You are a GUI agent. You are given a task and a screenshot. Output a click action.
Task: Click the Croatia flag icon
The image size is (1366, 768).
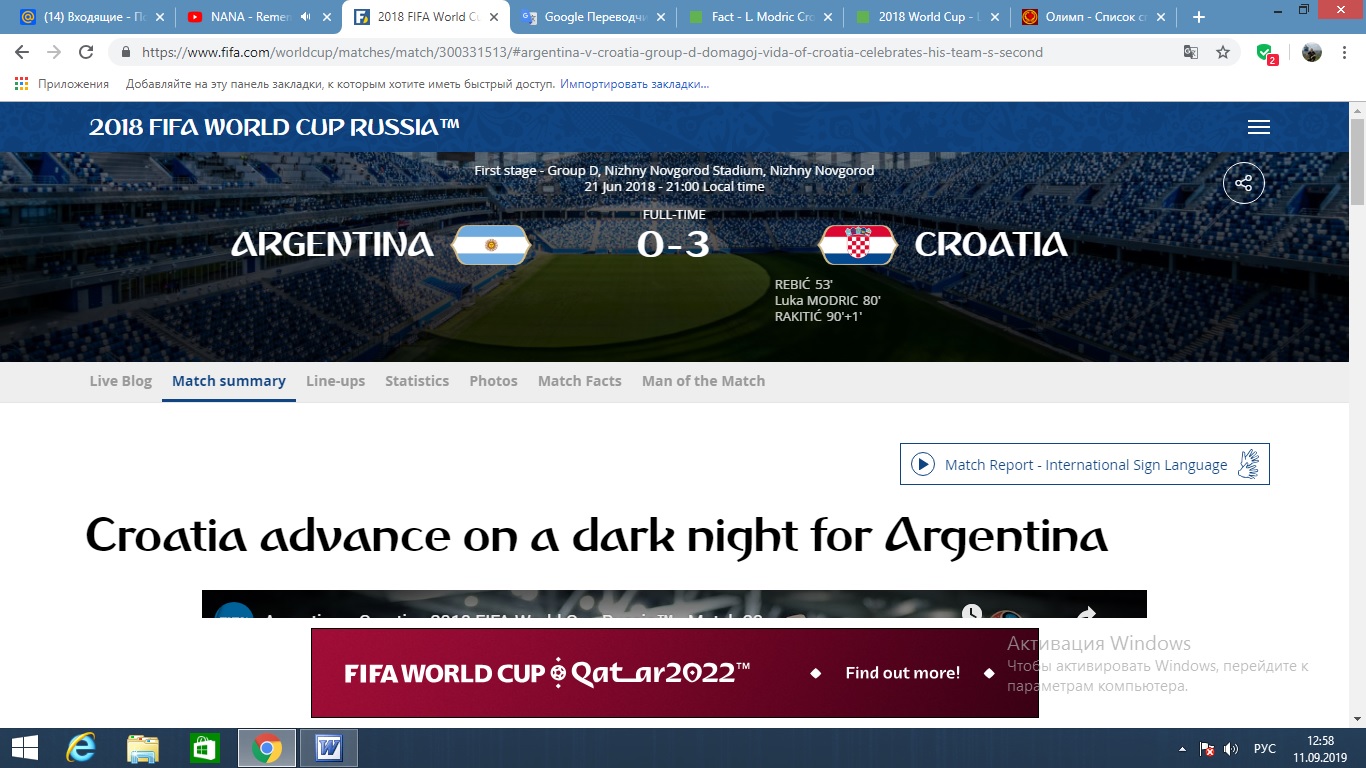pos(858,245)
